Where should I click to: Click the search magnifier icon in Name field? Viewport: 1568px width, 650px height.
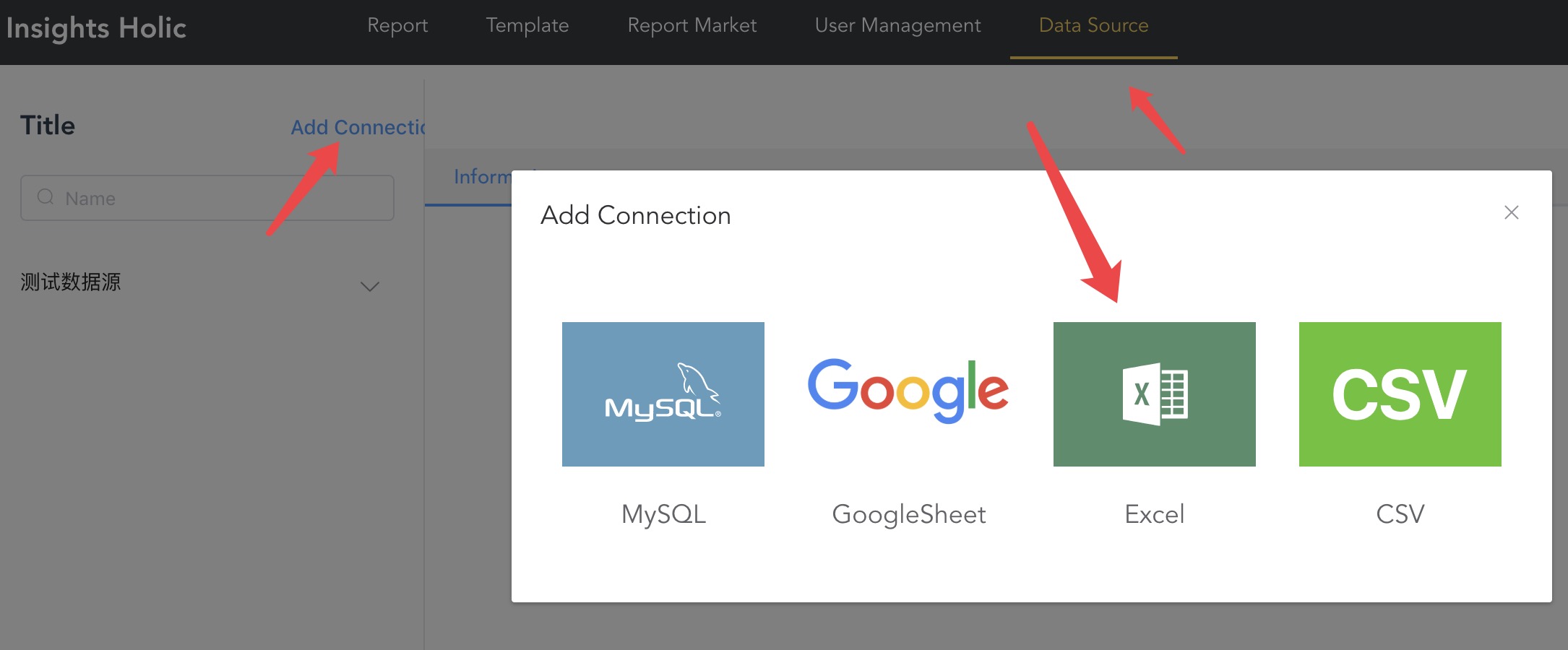46,197
